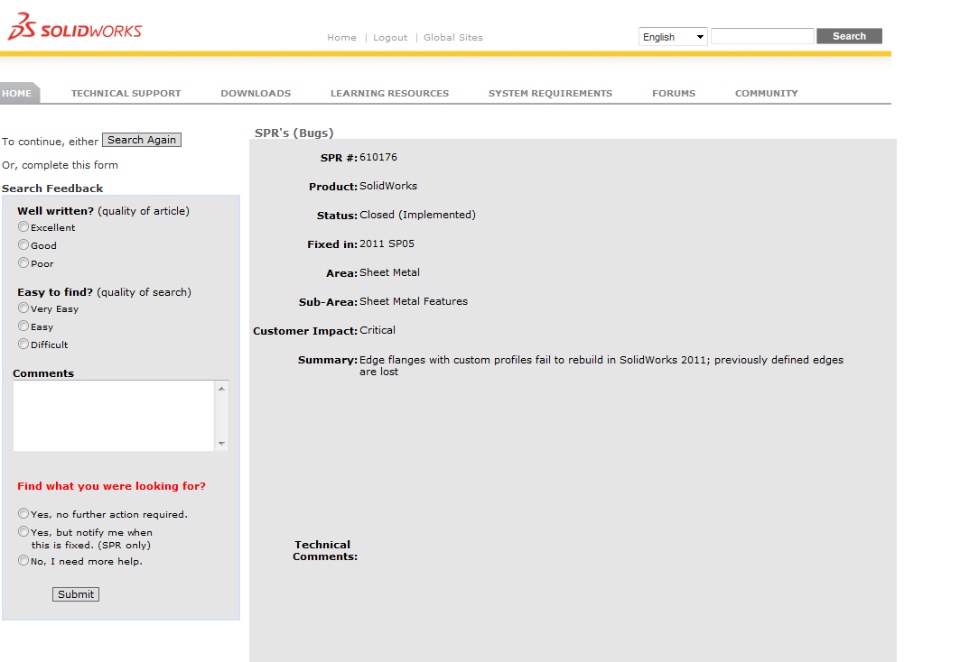
Task: Go to DOWNLOADS tab
Action: coord(256,93)
